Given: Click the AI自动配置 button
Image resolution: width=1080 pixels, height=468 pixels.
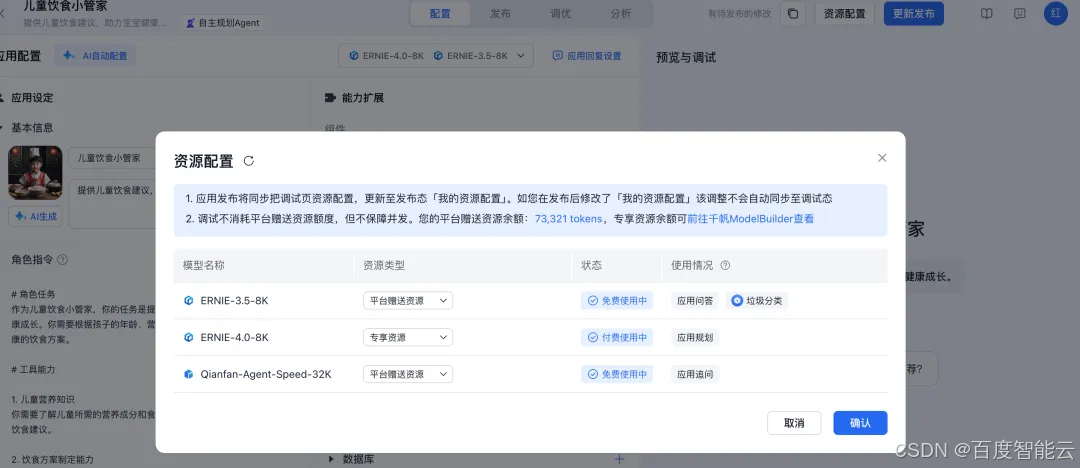Looking at the screenshot, I should (96, 57).
